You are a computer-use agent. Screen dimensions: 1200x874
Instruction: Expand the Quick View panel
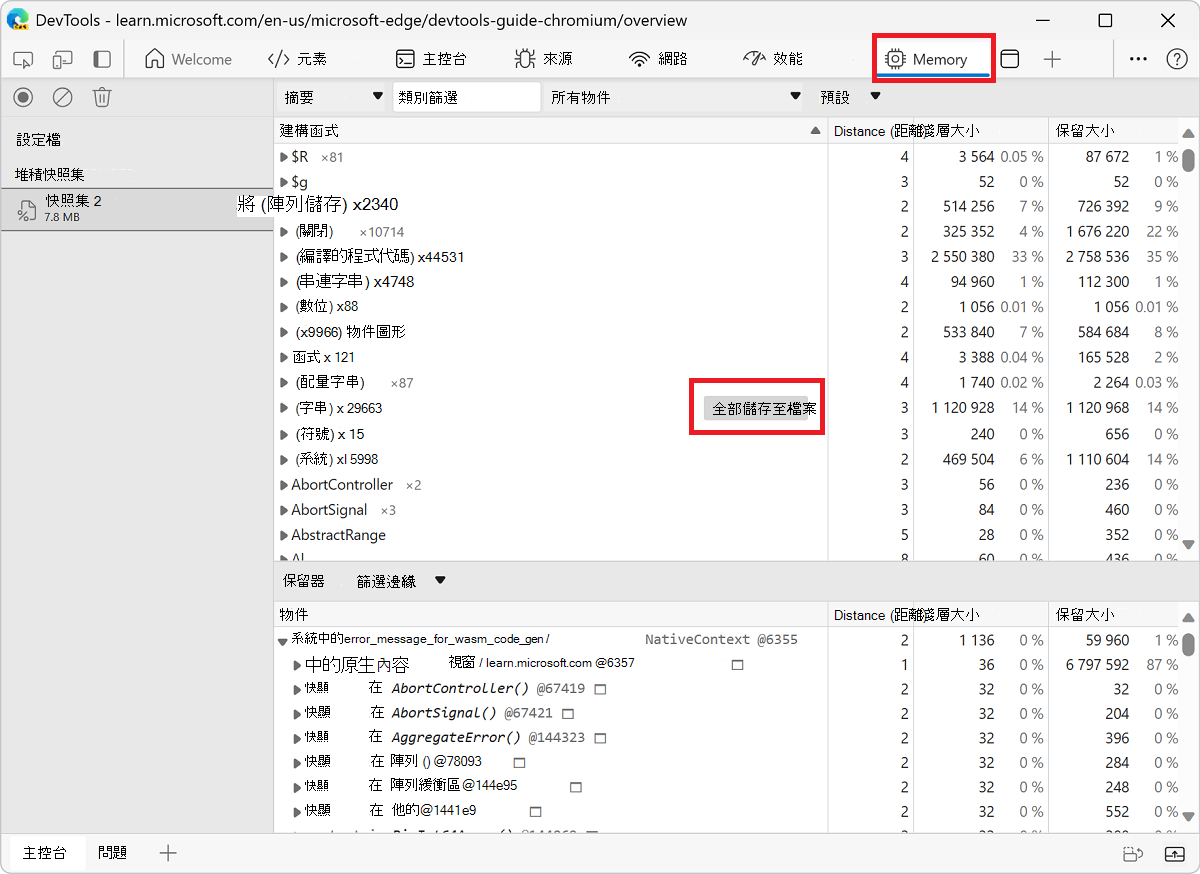pos(1173,853)
